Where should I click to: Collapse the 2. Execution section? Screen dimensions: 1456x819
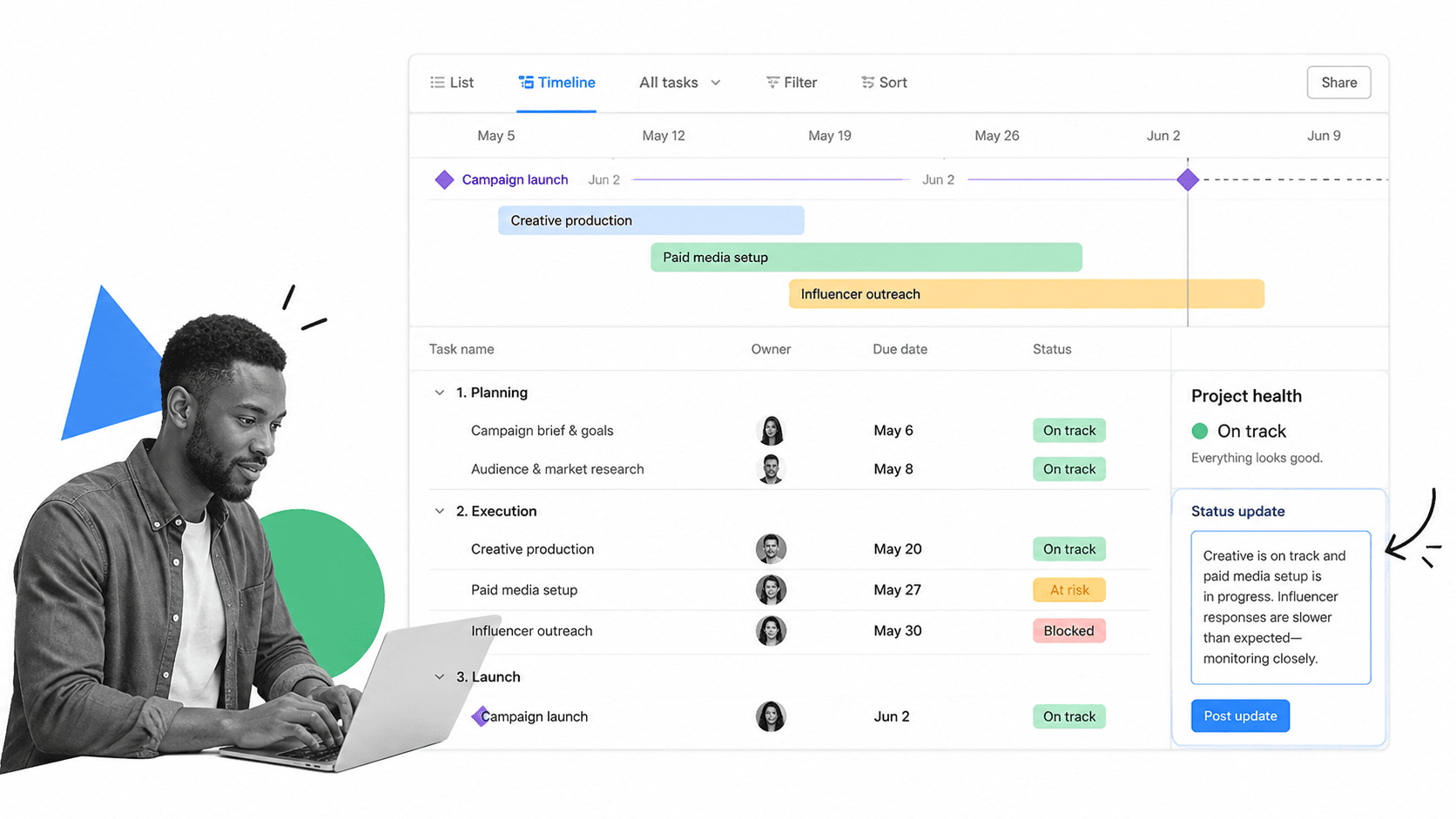(x=440, y=511)
